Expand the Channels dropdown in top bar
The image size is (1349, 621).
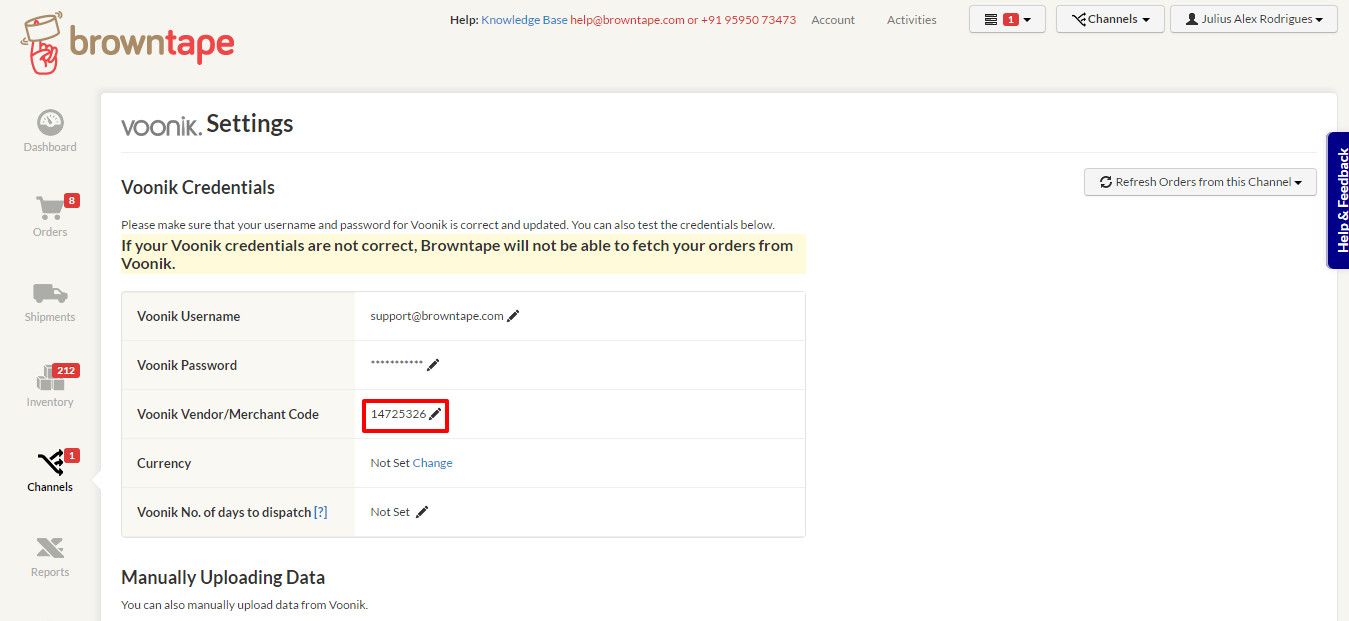coord(1110,19)
